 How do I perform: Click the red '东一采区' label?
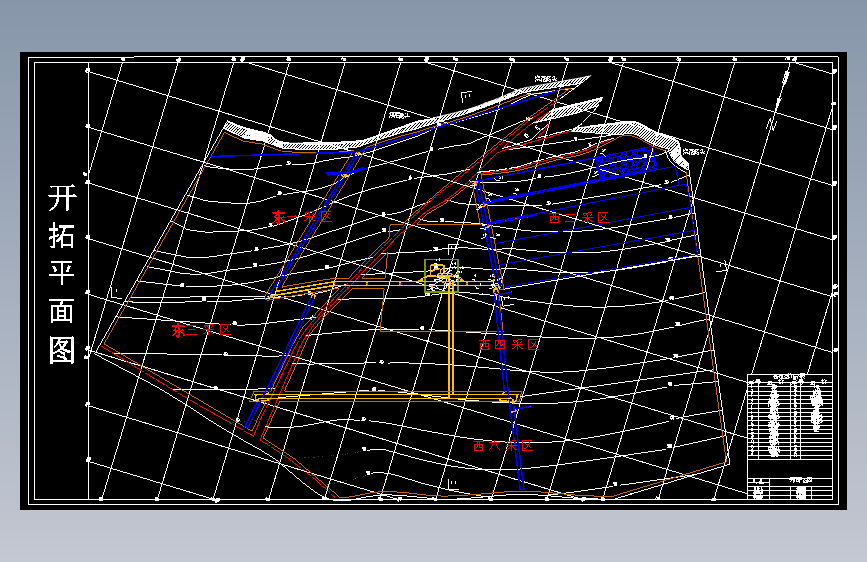pos(302,216)
